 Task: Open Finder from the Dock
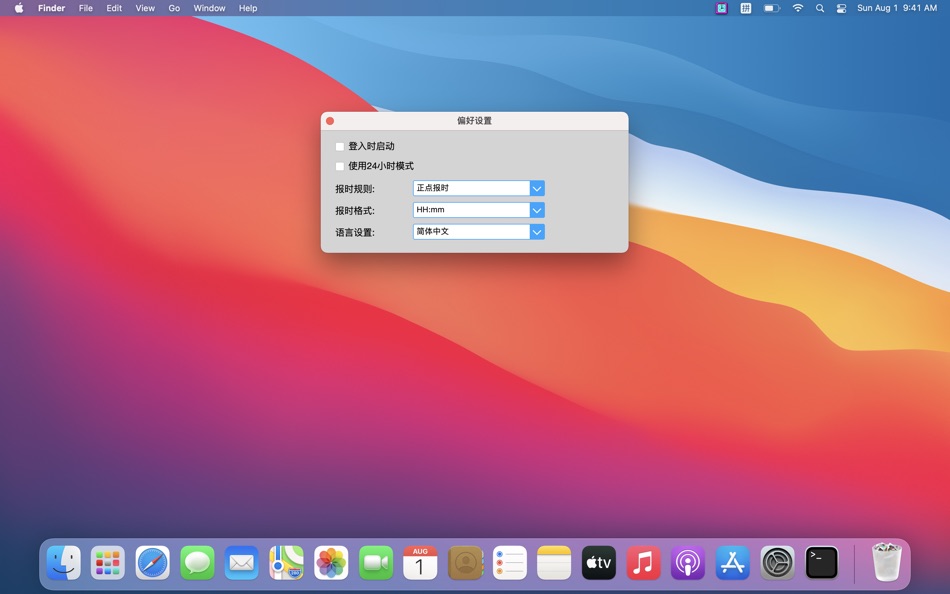pos(64,563)
